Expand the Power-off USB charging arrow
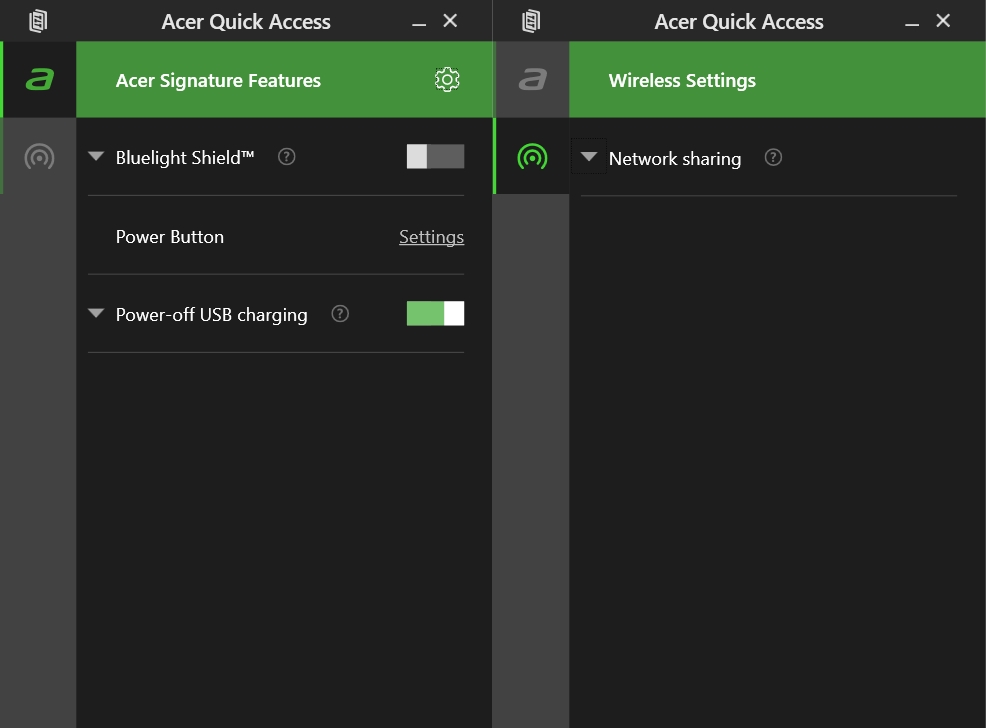Viewport: 986px width, 728px height. click(x=96, y=313)
